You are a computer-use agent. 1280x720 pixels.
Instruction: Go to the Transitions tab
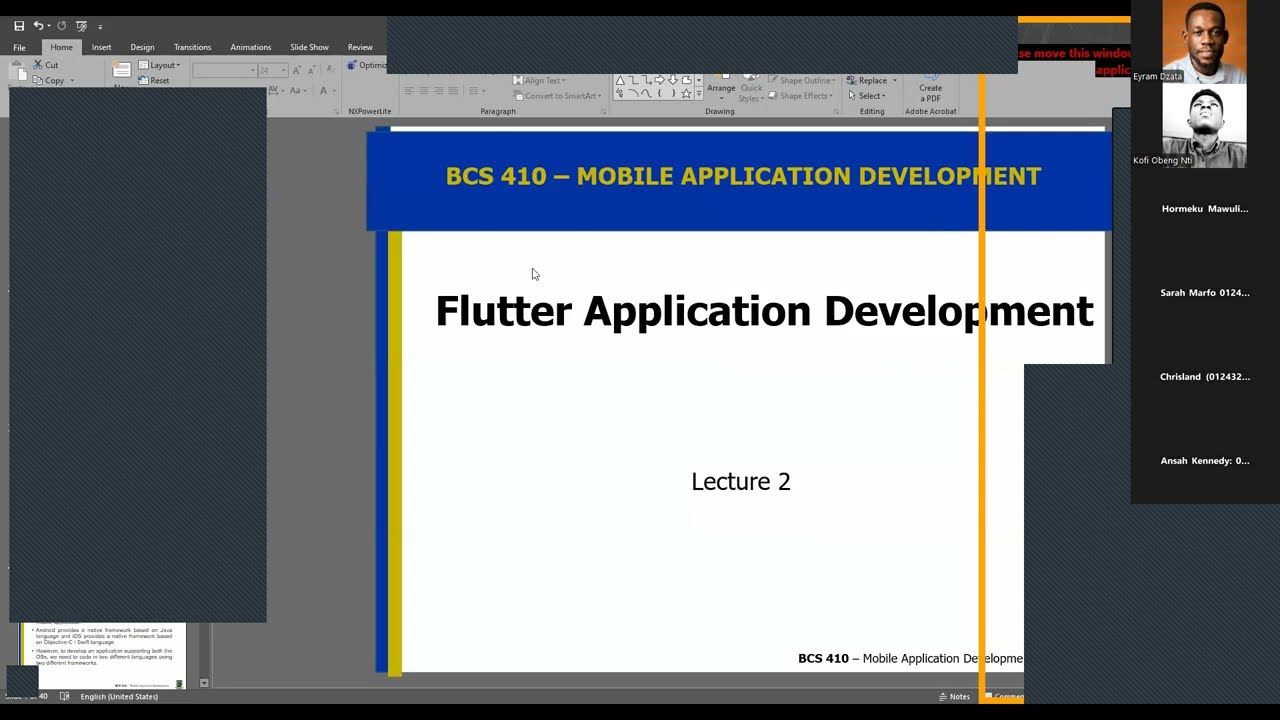click(192, 47)
